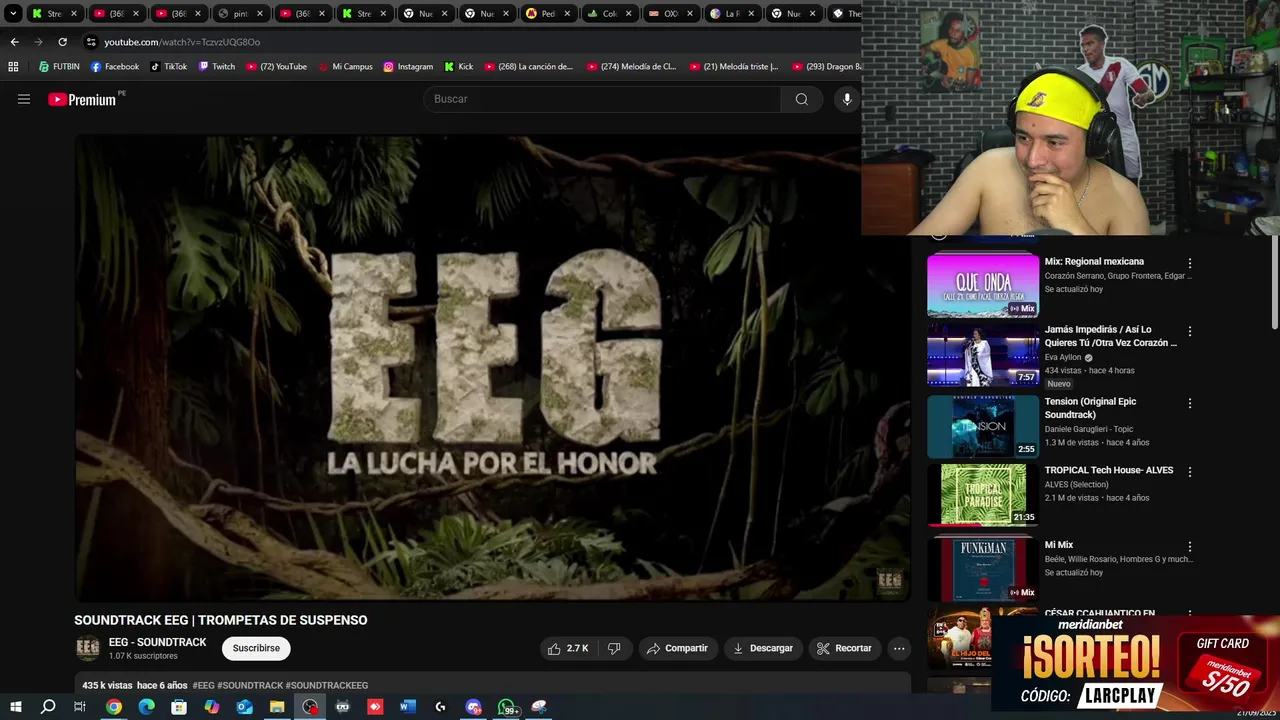Screen dimensions: 1280x720
Task: Open WhatsApp from taskbar
Action: point(507,707)
